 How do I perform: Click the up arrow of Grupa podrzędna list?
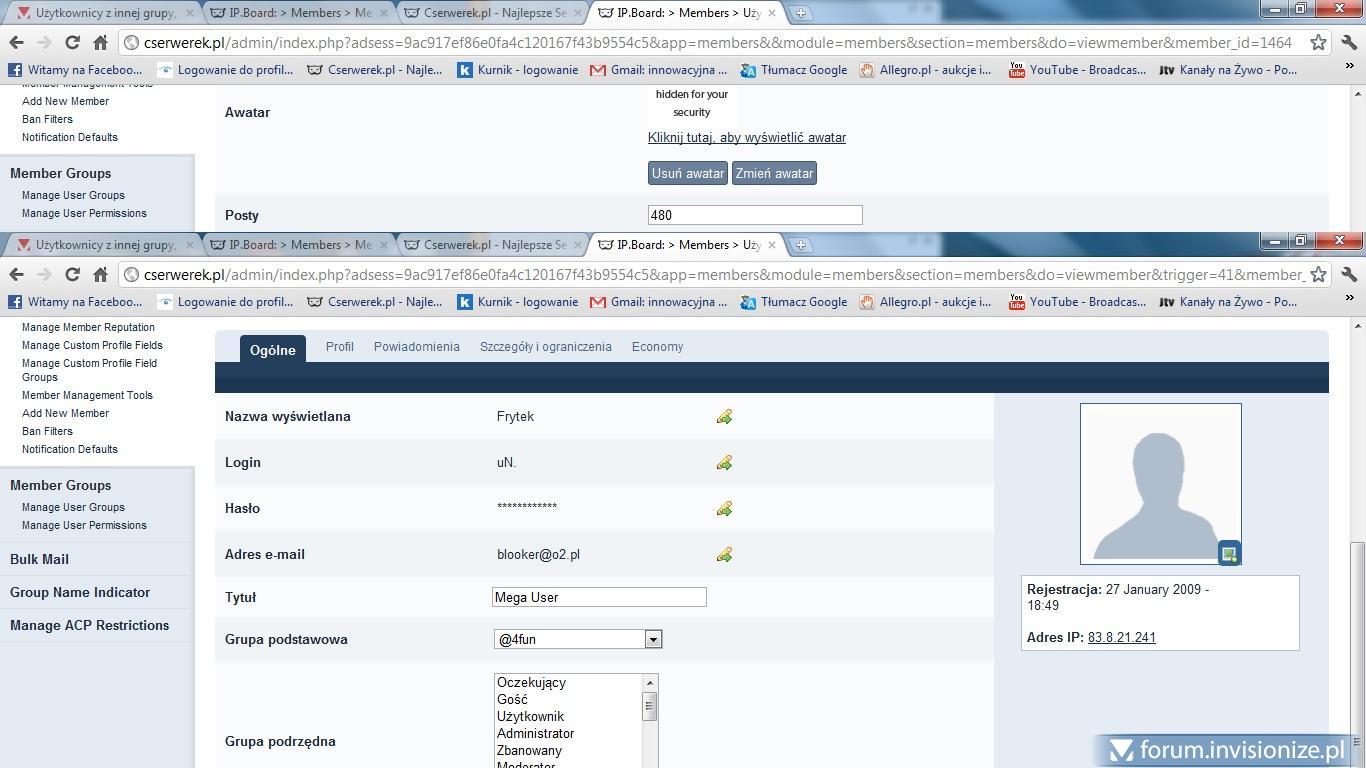[649, 683]
